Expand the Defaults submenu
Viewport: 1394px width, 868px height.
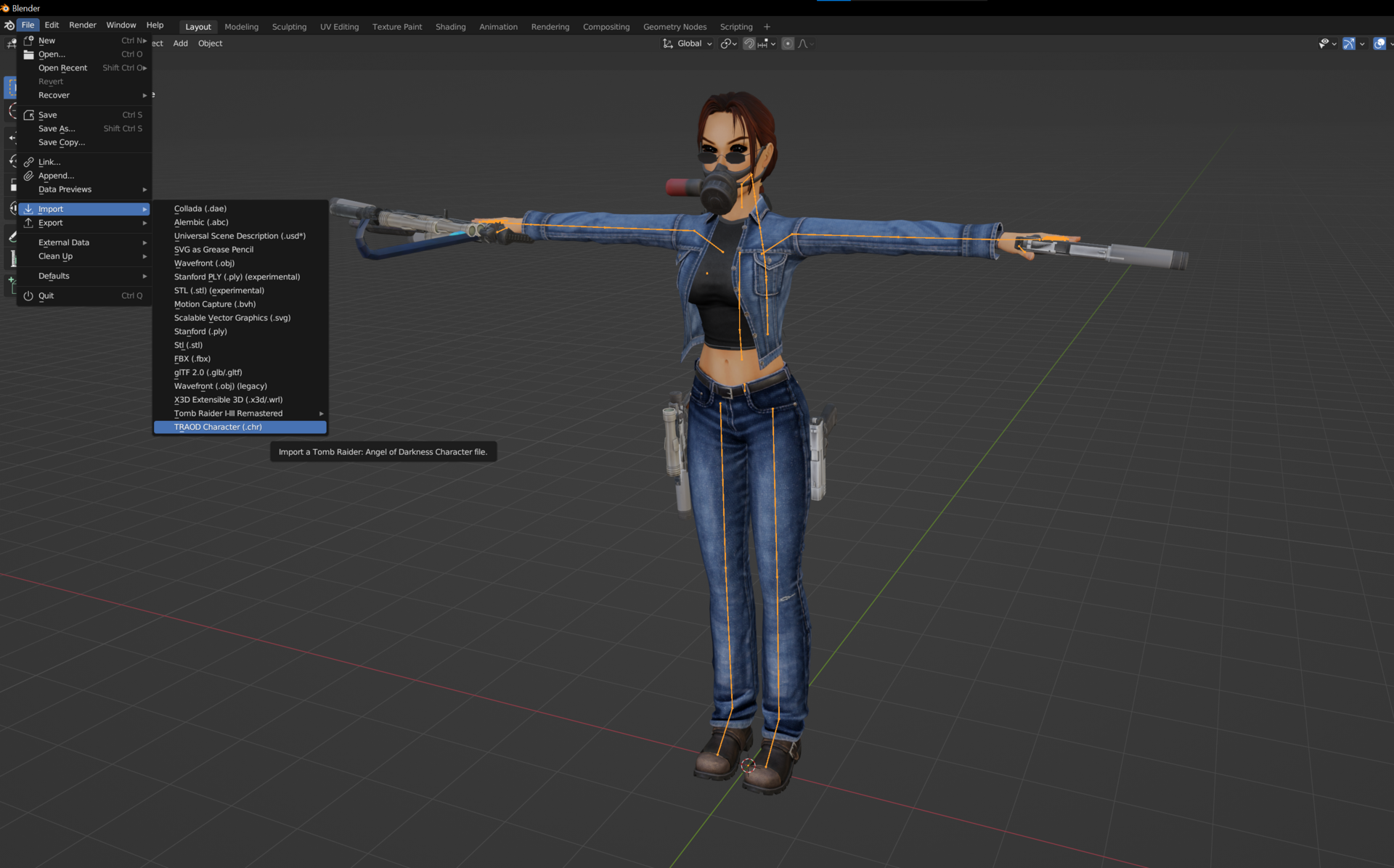(x=84, y=276)
